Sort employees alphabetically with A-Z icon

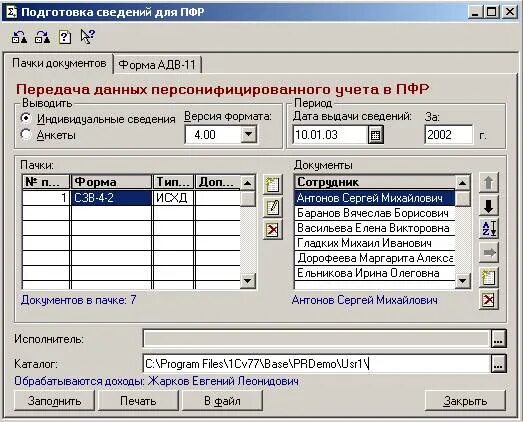point(489,229)
